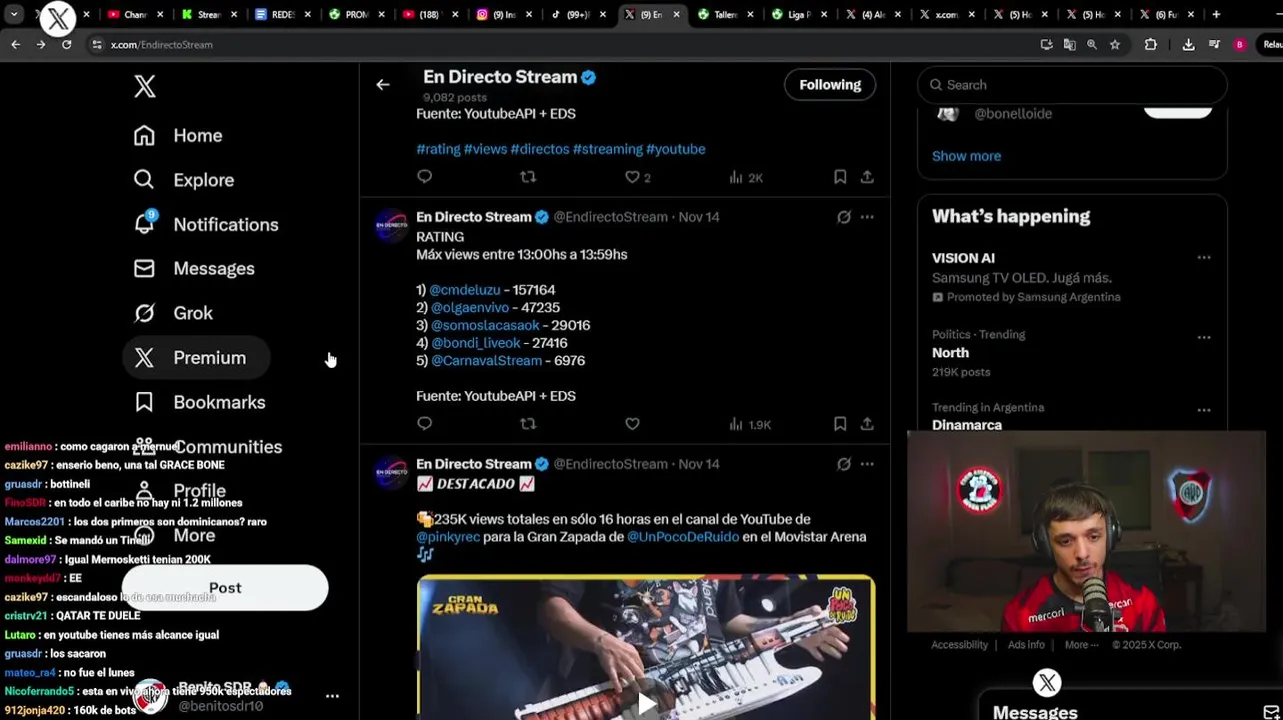
Task: Open the @olgaenvivo mention
Action: pos(470,308)
